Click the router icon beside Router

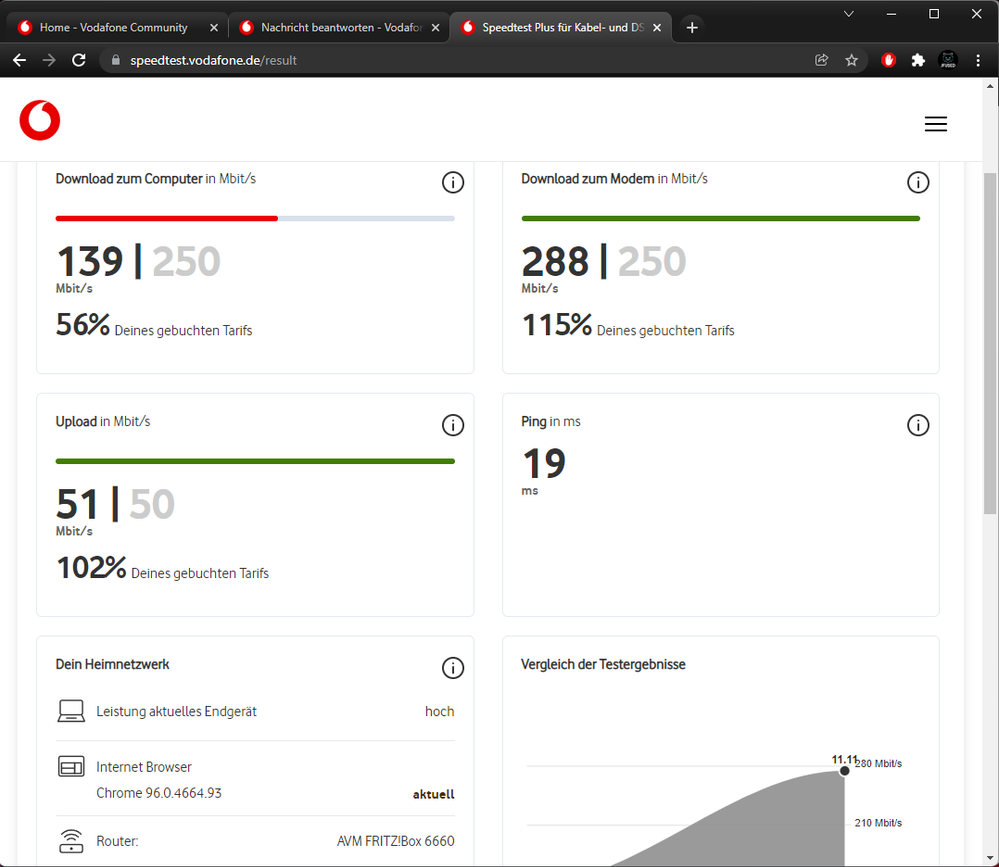click(71, 841)
